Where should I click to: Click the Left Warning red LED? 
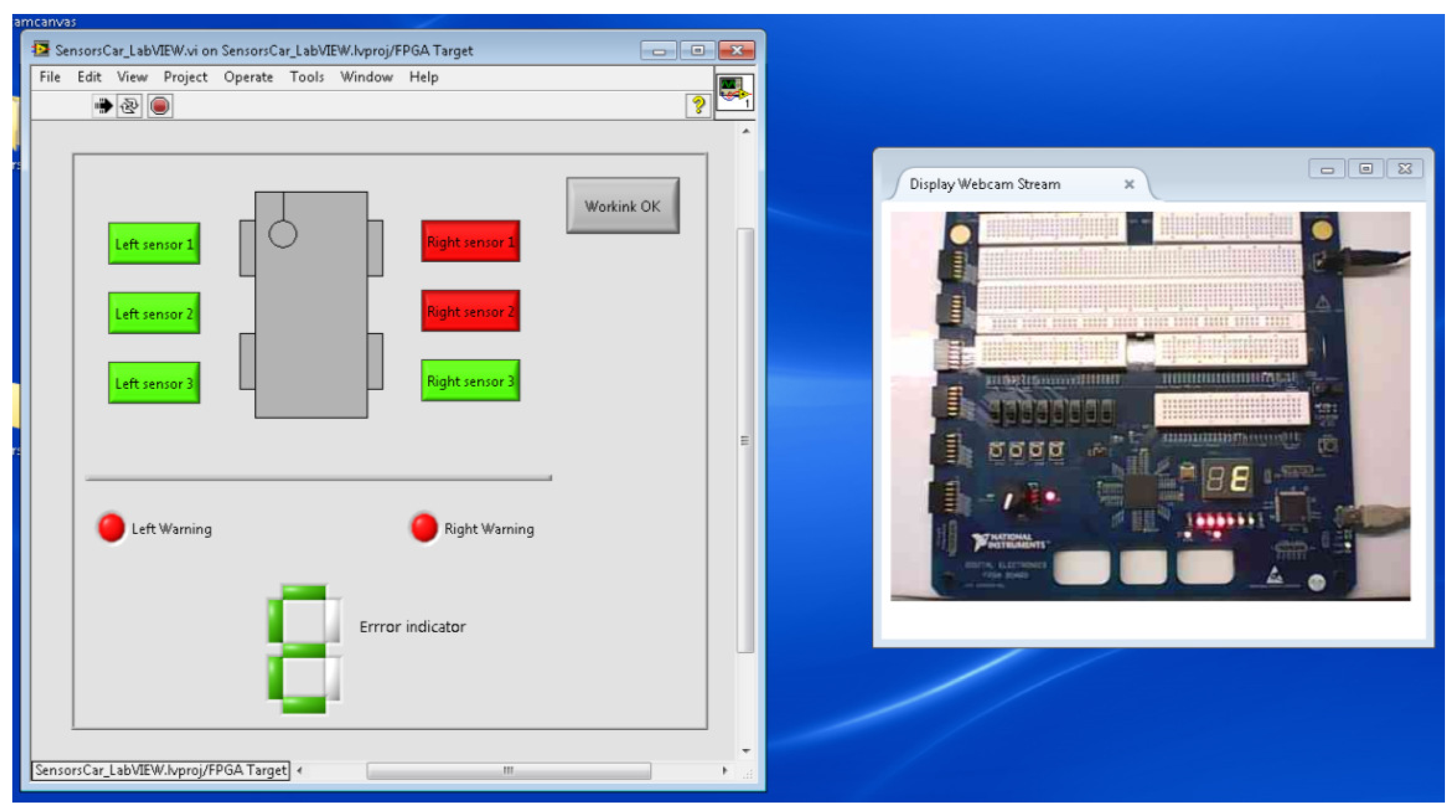111,527
